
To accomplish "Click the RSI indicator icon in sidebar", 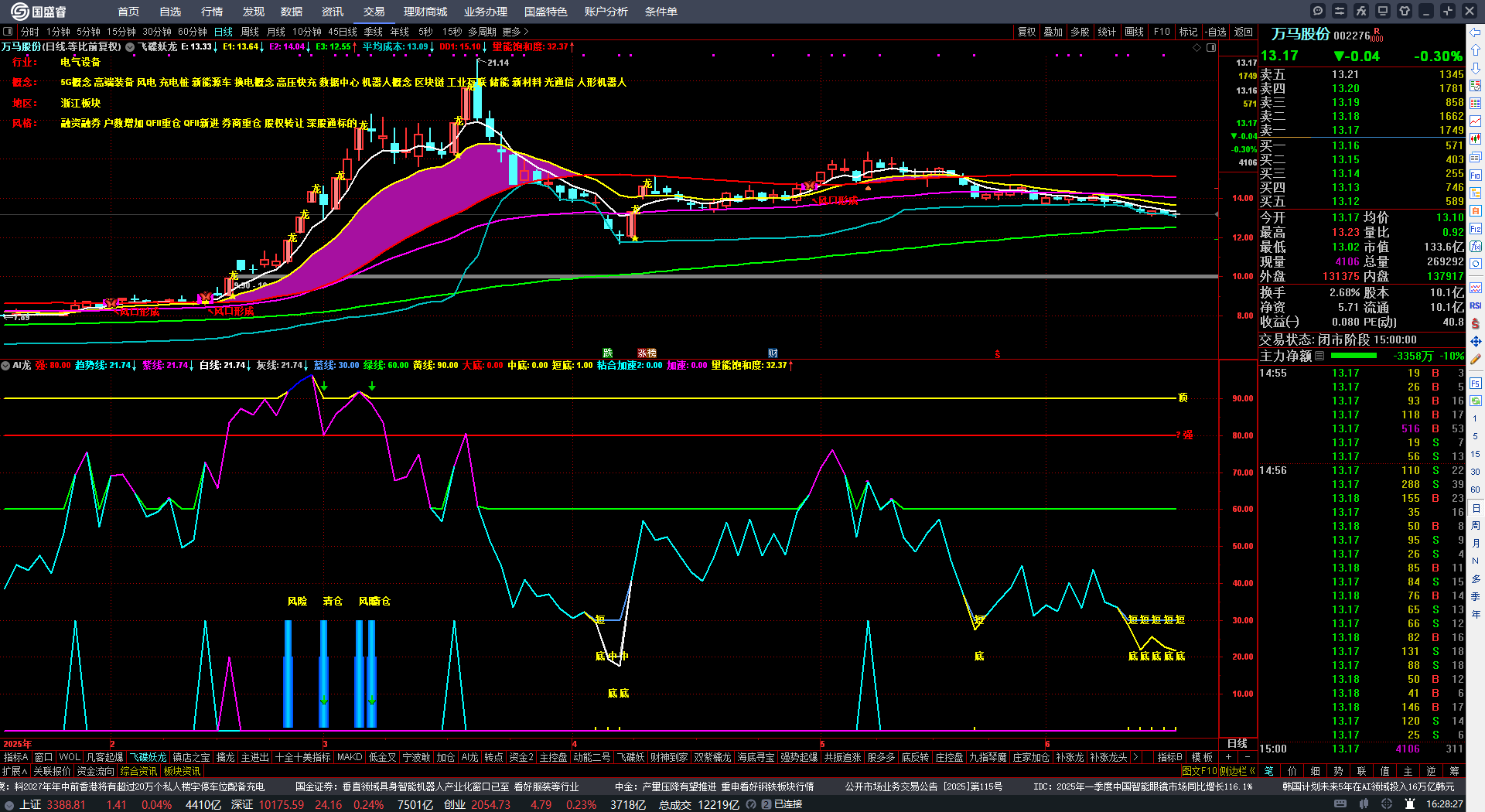I will tap(1476, 305).
